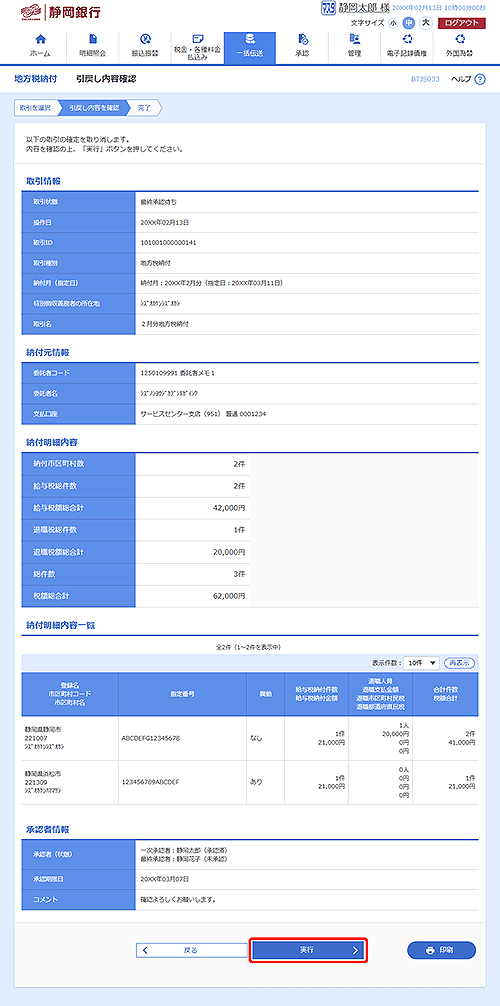Click the 再表示 refresh button
Screen dimensions: 500x1006
pos(459,662)
